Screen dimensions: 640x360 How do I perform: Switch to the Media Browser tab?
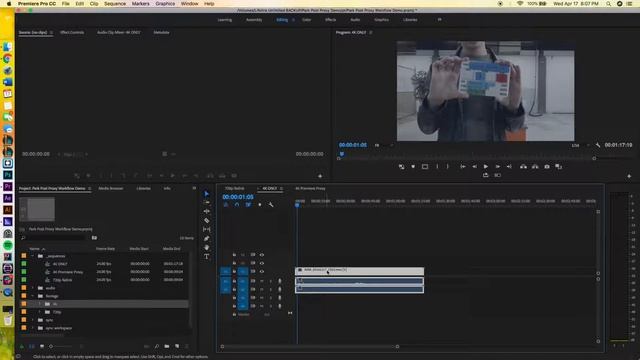coord(111,189)
